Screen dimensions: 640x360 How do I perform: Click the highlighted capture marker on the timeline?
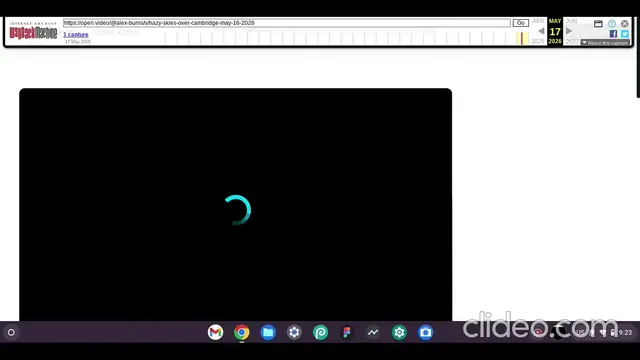pos(522,38)
